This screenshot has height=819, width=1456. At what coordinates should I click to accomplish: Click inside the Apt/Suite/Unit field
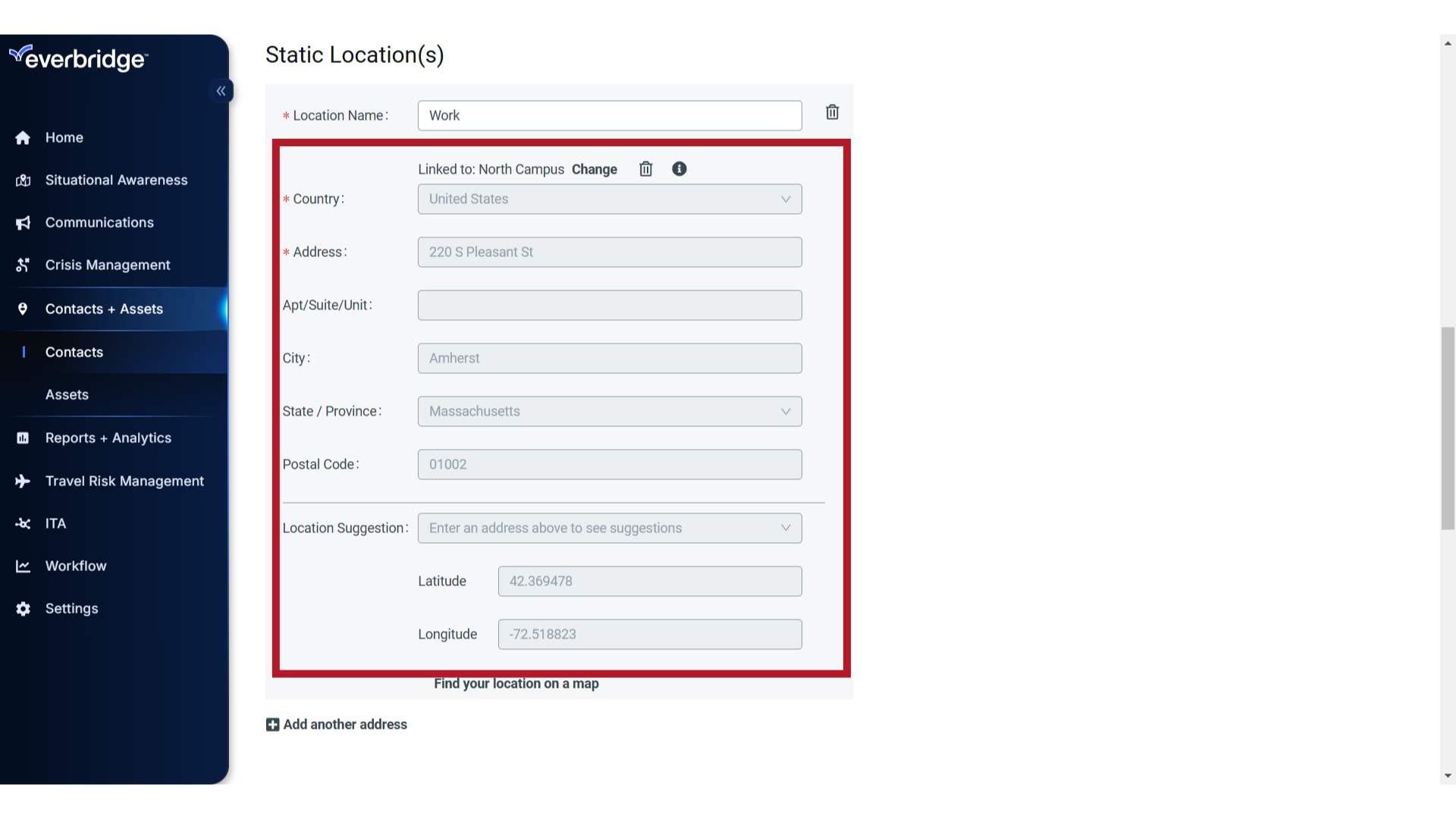pyautogui.click(x=609, y=305)
